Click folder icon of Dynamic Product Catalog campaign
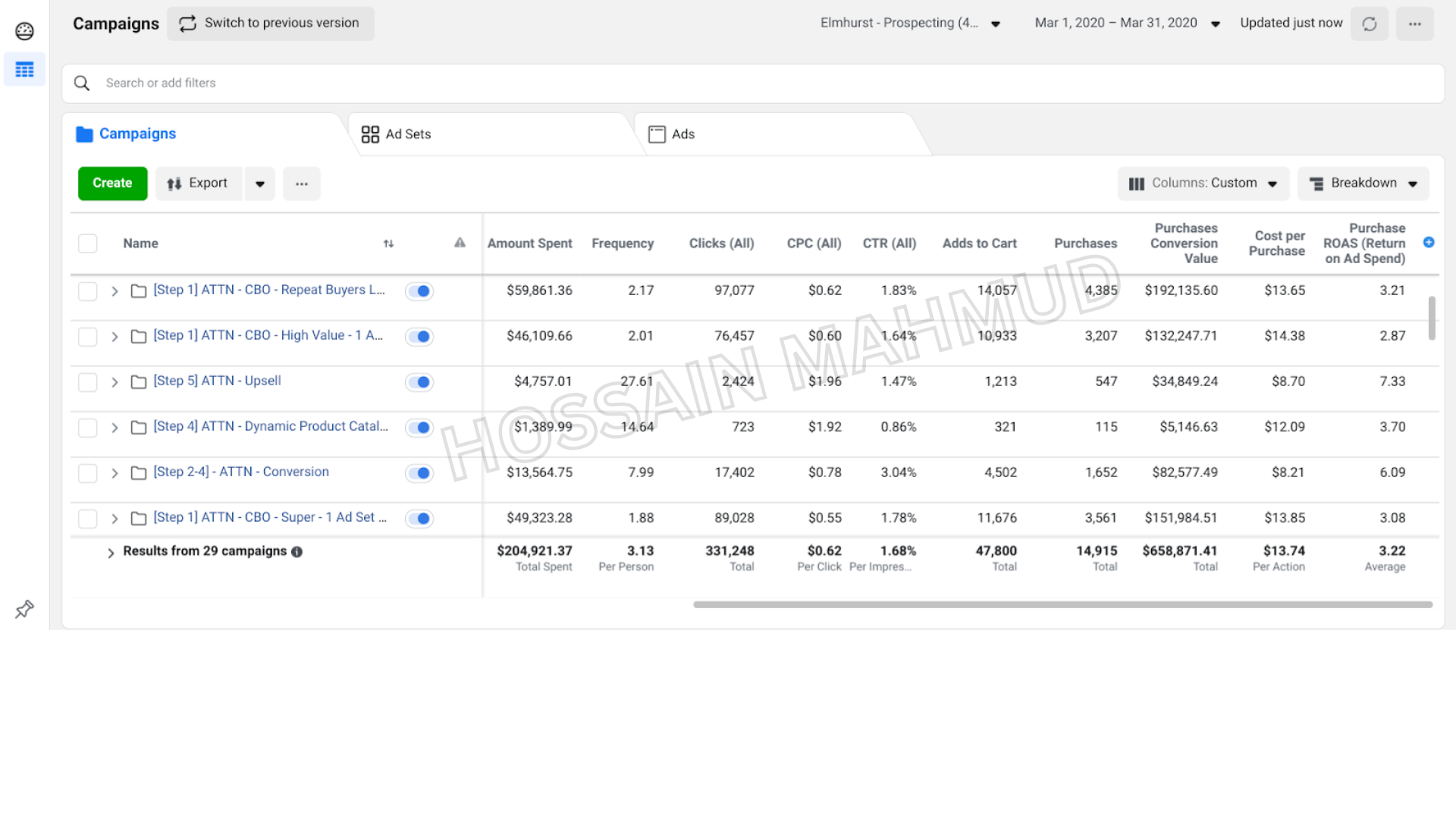This screenshot has width=1456, height=819. point(139,428)
